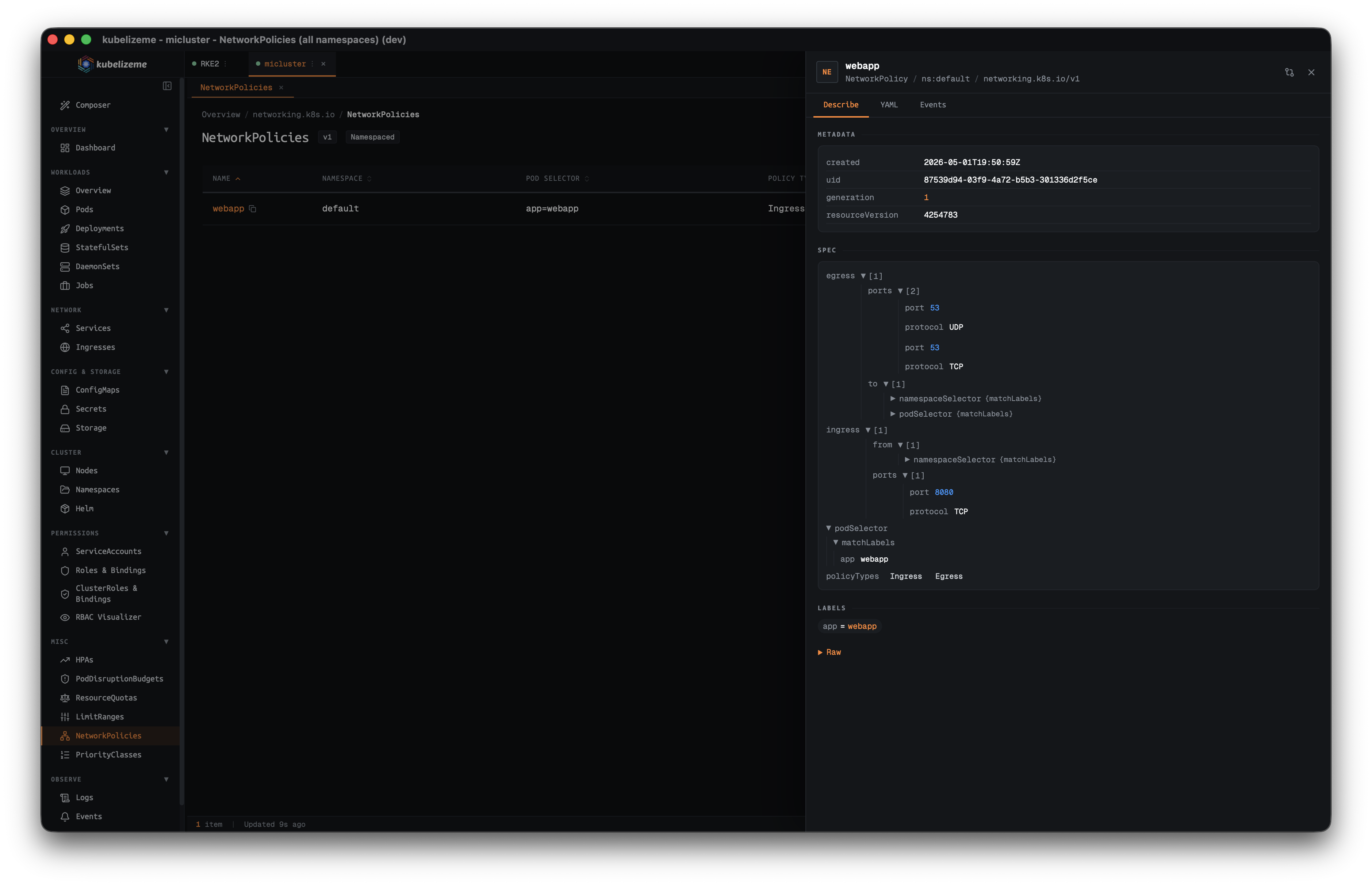Open the ConfigMaps file icon
1372x886 pixels.
click(65, 390)
